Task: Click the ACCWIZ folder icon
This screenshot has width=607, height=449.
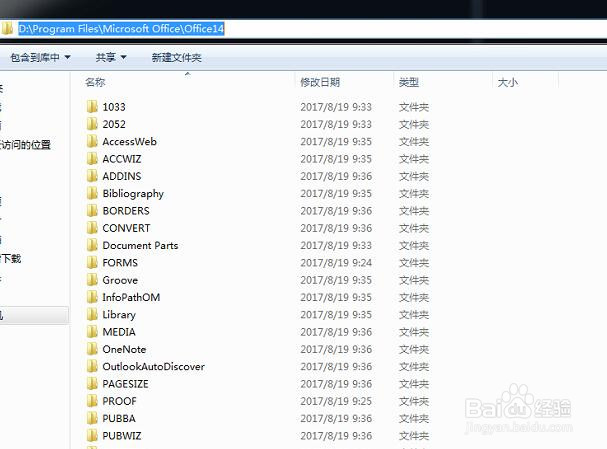Action: [92, 159]
